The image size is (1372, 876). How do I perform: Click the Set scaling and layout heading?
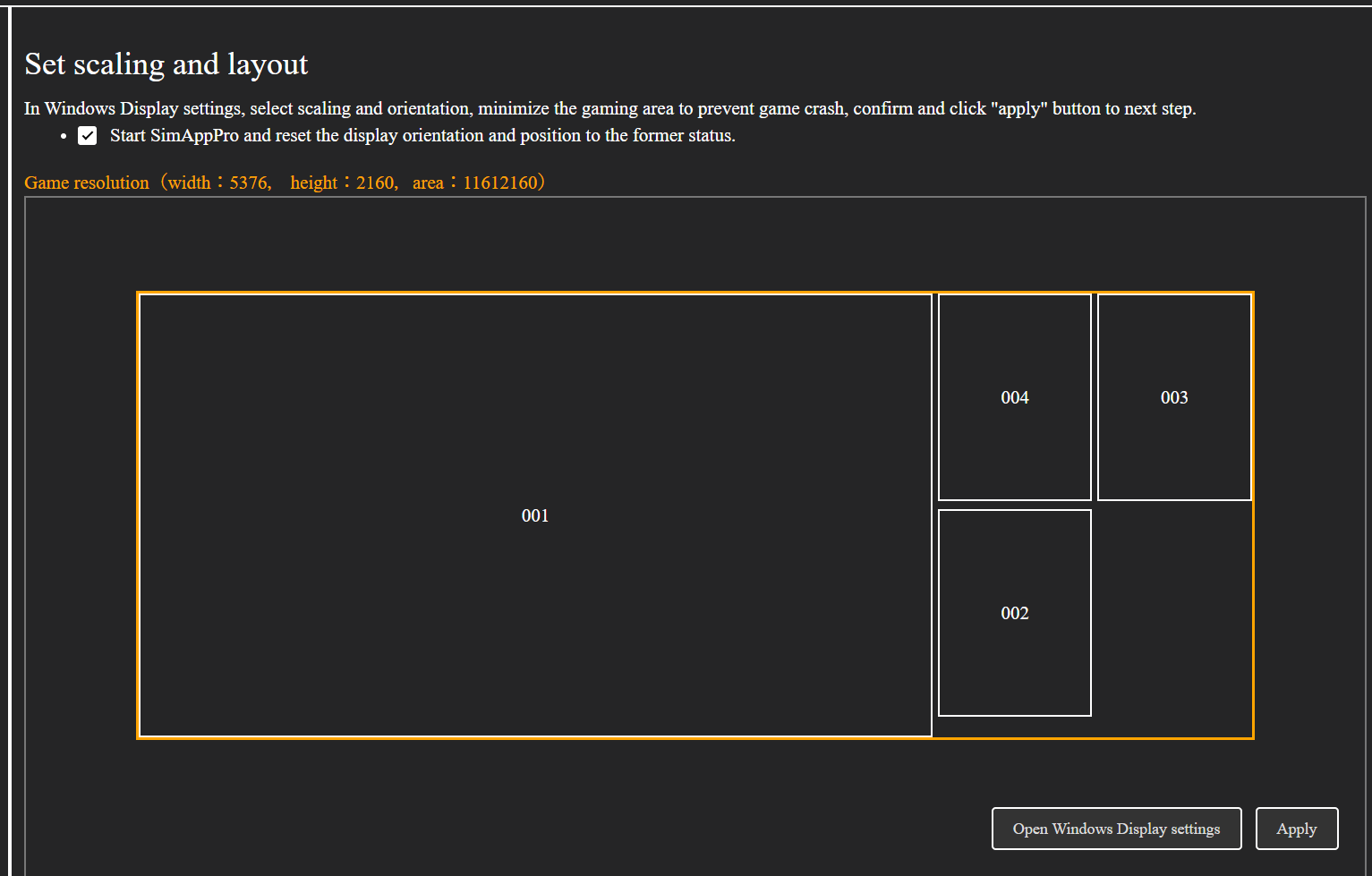pyautogui.click(x=166, y=64)
